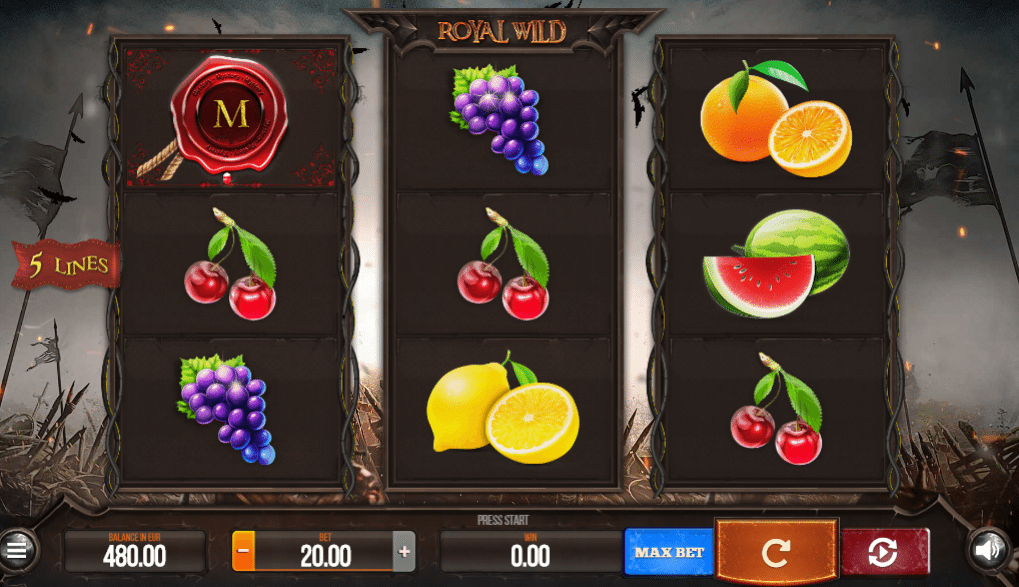The width and height of the screenshot is (1019, 587).
Task: Enable autoplay with the red button
Action: (884, 552)
